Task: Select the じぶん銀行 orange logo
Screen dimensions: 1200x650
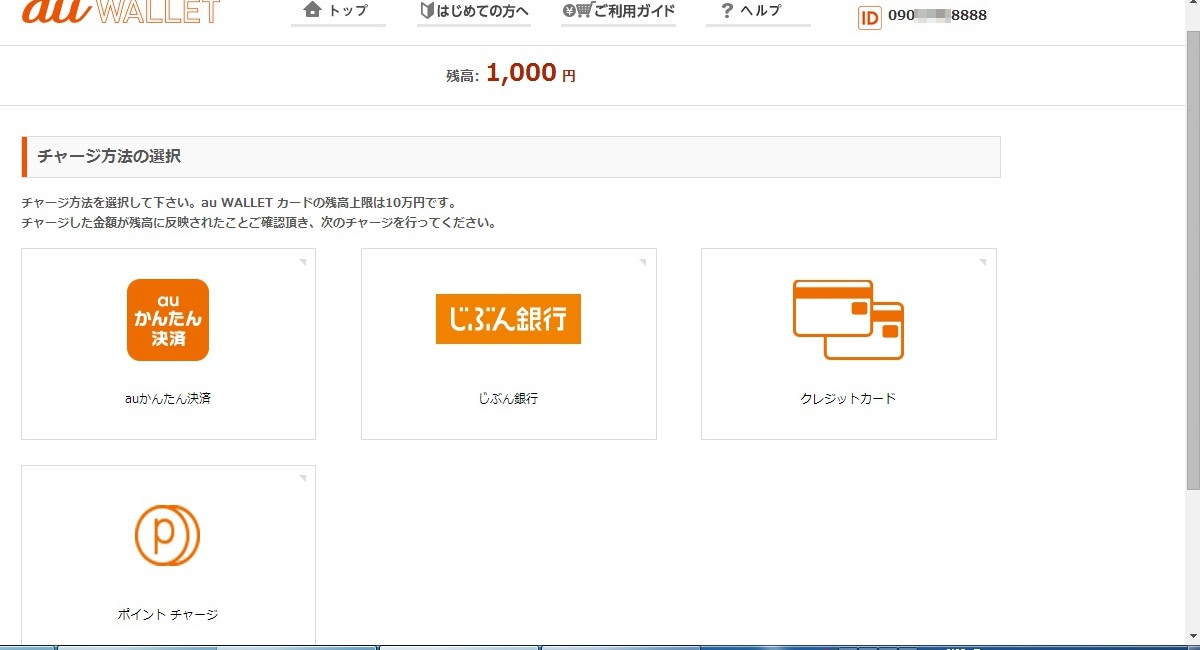Action: point(508,319)
